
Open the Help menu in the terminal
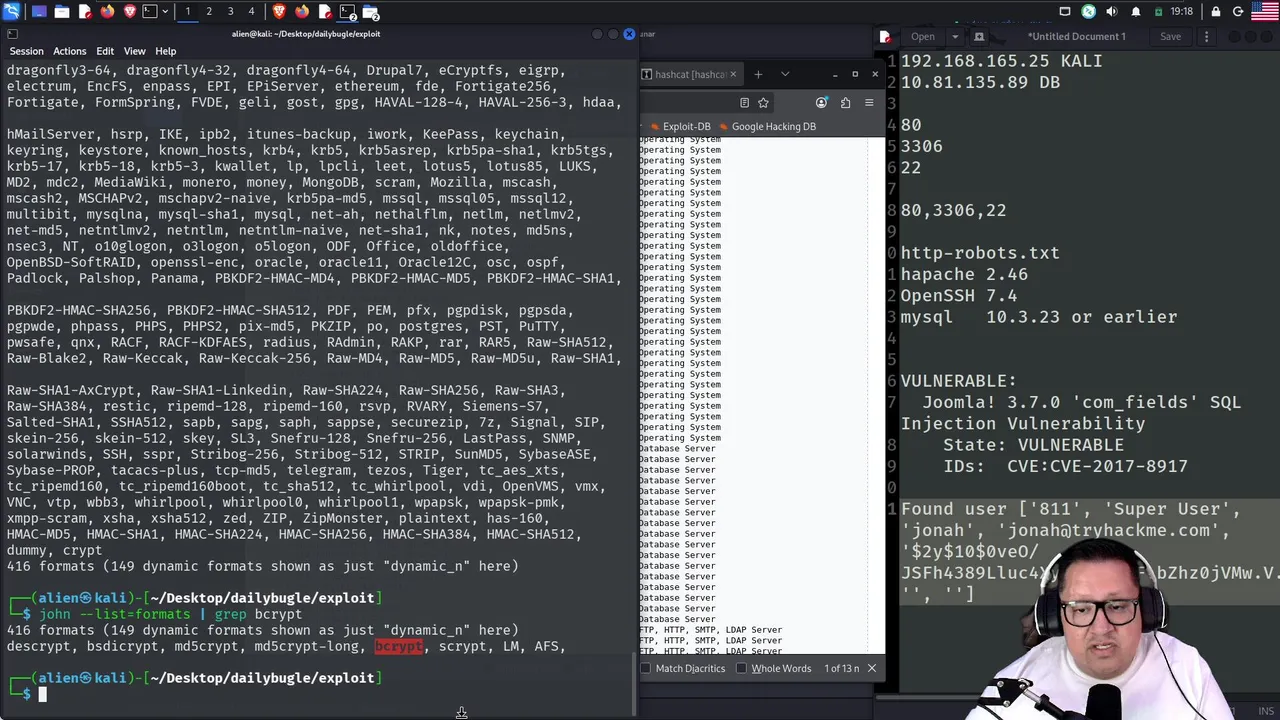165,51
